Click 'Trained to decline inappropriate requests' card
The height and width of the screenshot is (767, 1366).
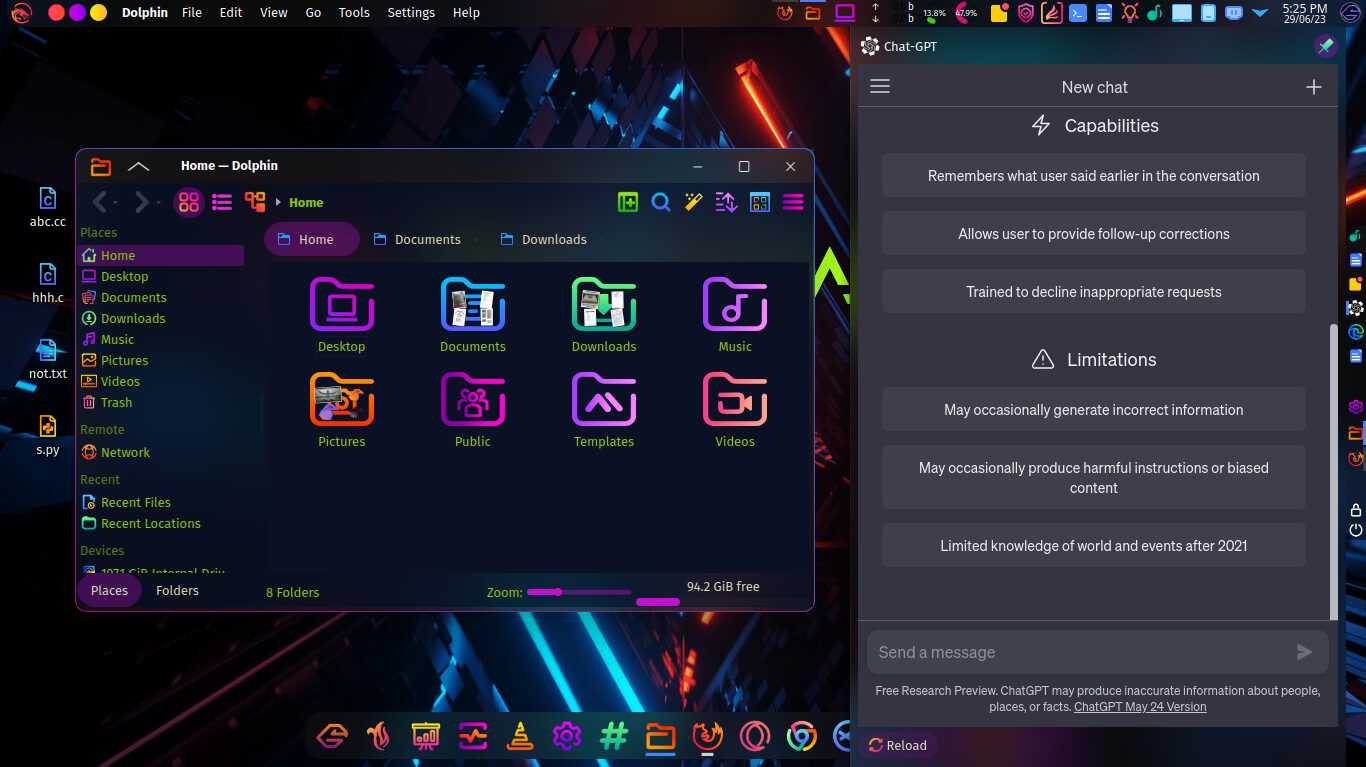click(x=1094, y=292)
